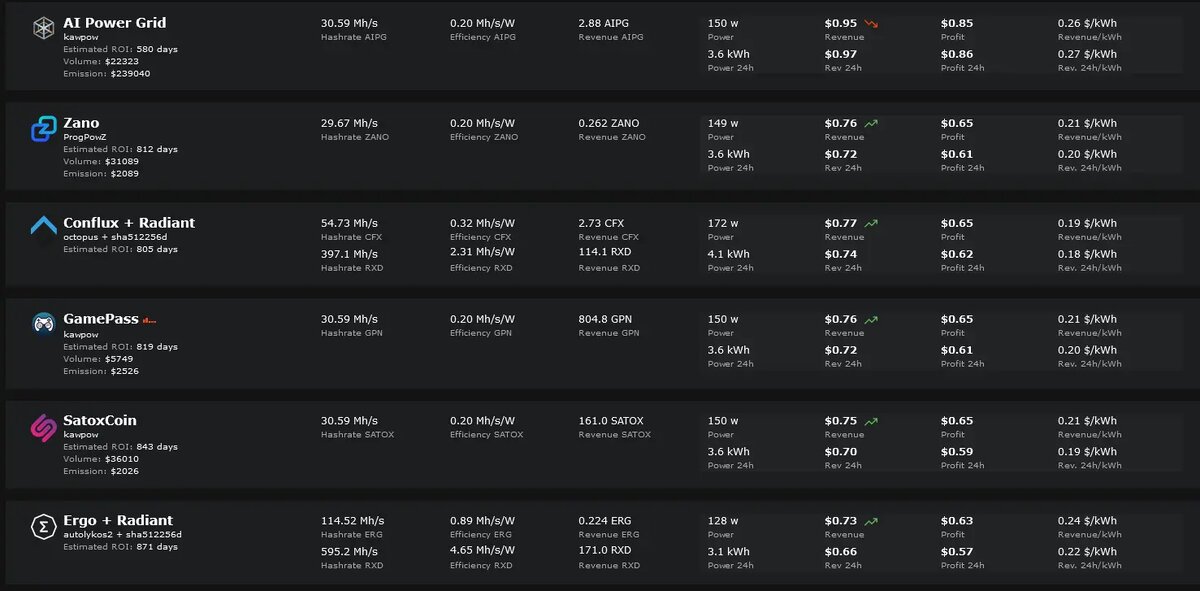Screen dimensions: 1200x591
Task: Open the Ergo + Radiant coin link
Action: click(x=118, y=520)
